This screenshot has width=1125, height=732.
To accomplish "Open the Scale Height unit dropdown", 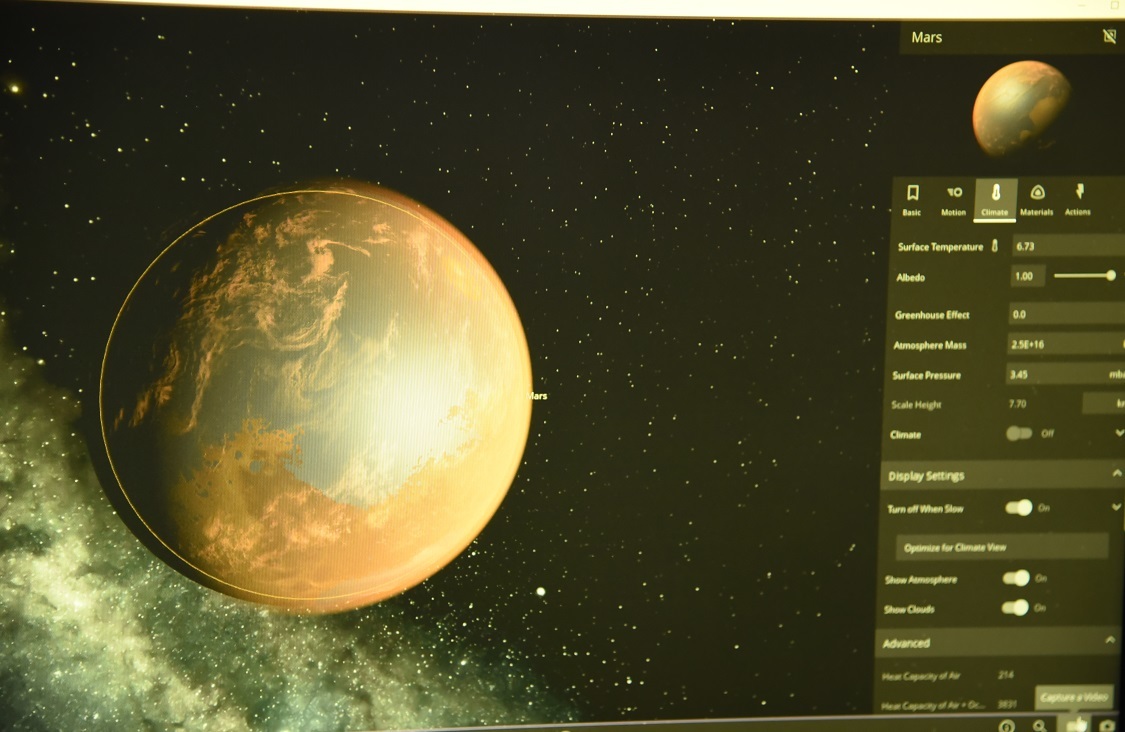I will pyautogui.click(x=1105, y=404).
